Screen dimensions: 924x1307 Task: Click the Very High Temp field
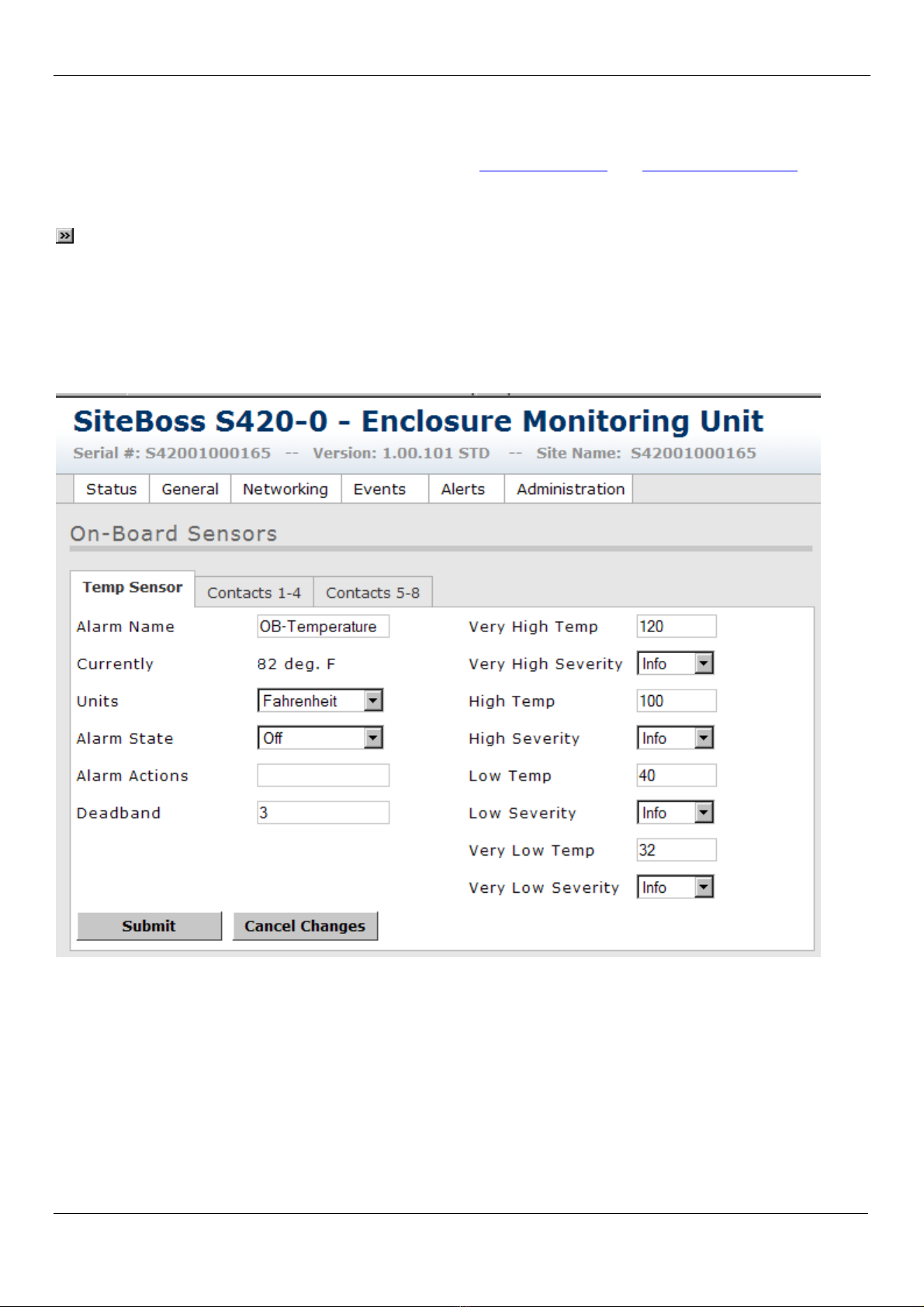coord(677,627)
